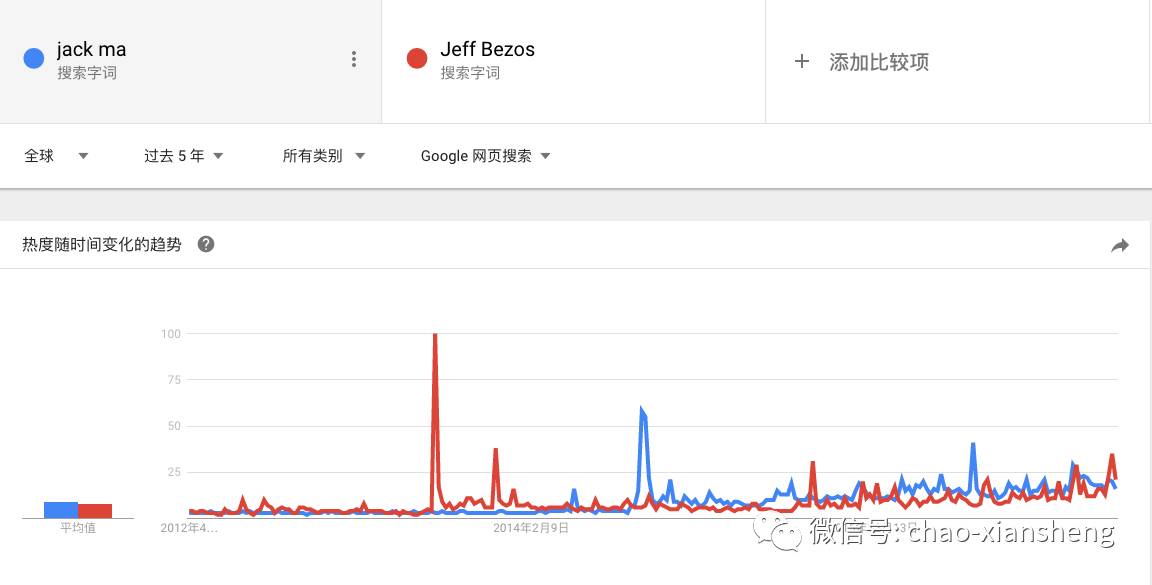The height and width of the screenshot is (585, 1152).
Task: Click the tallest blue spike above 50
Action: (x=642, y=410)
